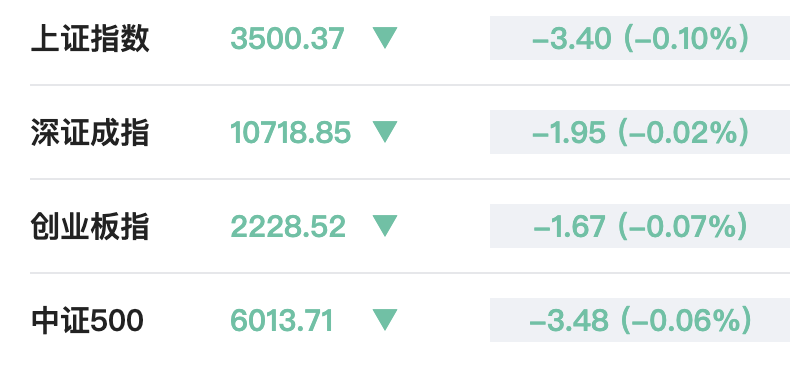Open the 中证500 index name
Viewport: 812px width, 370px height.
pos(87,320)
